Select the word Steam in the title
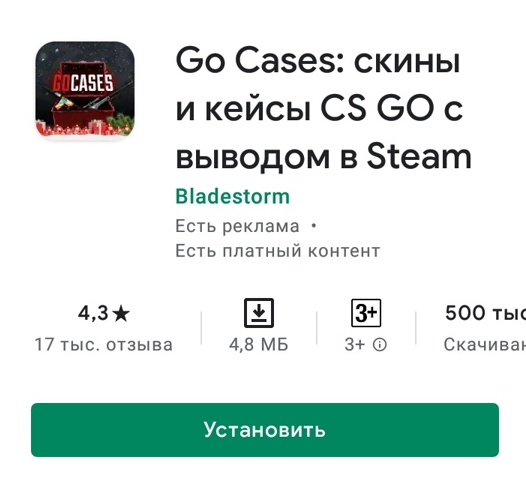Viewport: 526px width, 478px height. click(x=419, y=157)
